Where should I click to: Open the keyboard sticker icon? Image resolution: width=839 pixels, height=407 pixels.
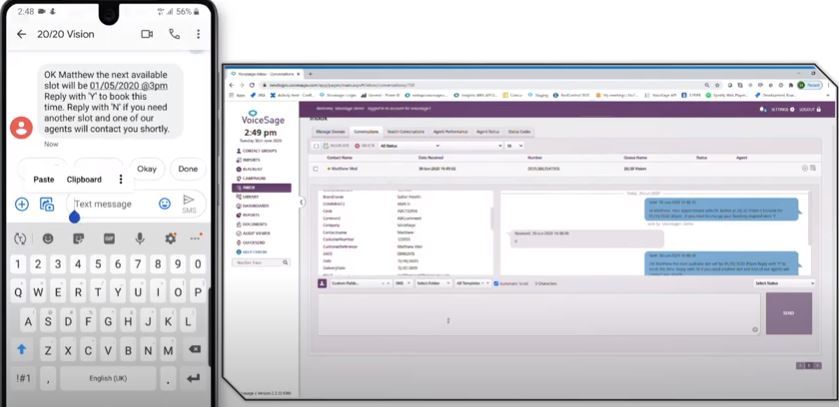coord(78,239)
